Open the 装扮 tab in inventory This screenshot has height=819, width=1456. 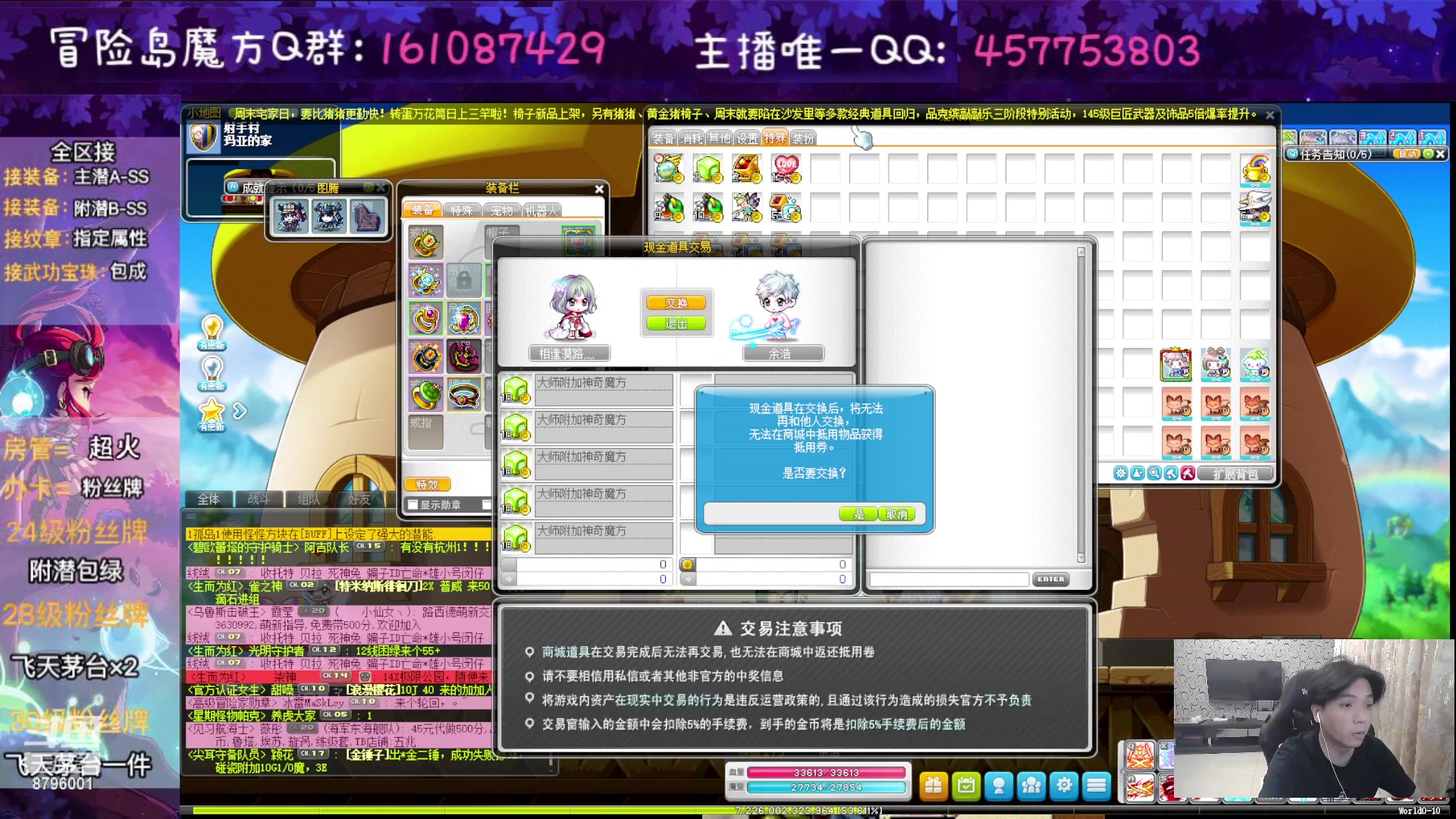coord(803,138)
